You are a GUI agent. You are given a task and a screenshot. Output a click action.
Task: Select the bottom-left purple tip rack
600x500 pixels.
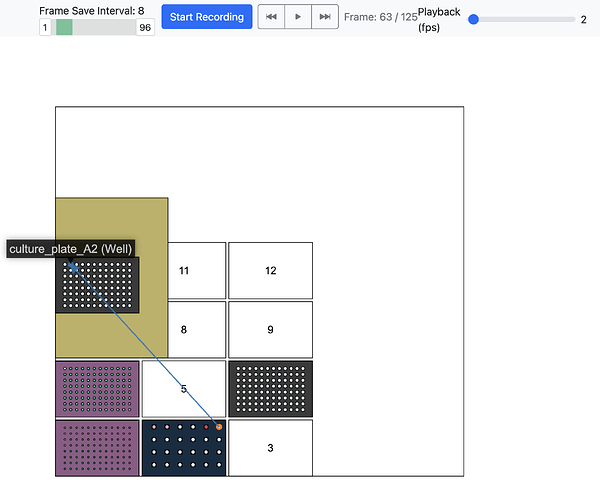pyautogui.click(x=97, y=448)
